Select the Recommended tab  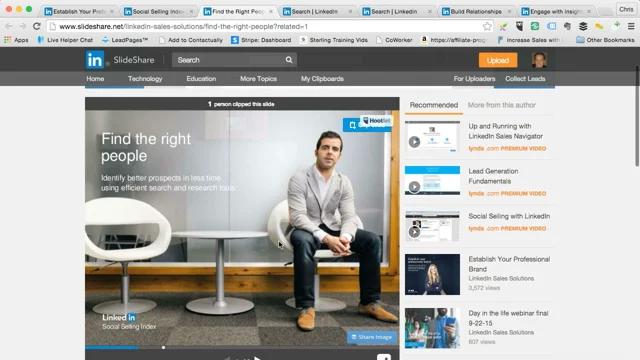[x=433, y=105]
